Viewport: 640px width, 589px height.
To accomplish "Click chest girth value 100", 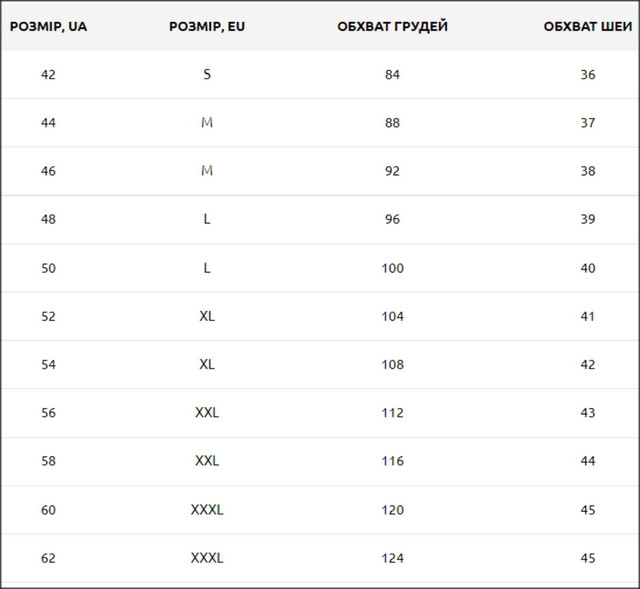I will pyautogui.click(x=392, y=268).
